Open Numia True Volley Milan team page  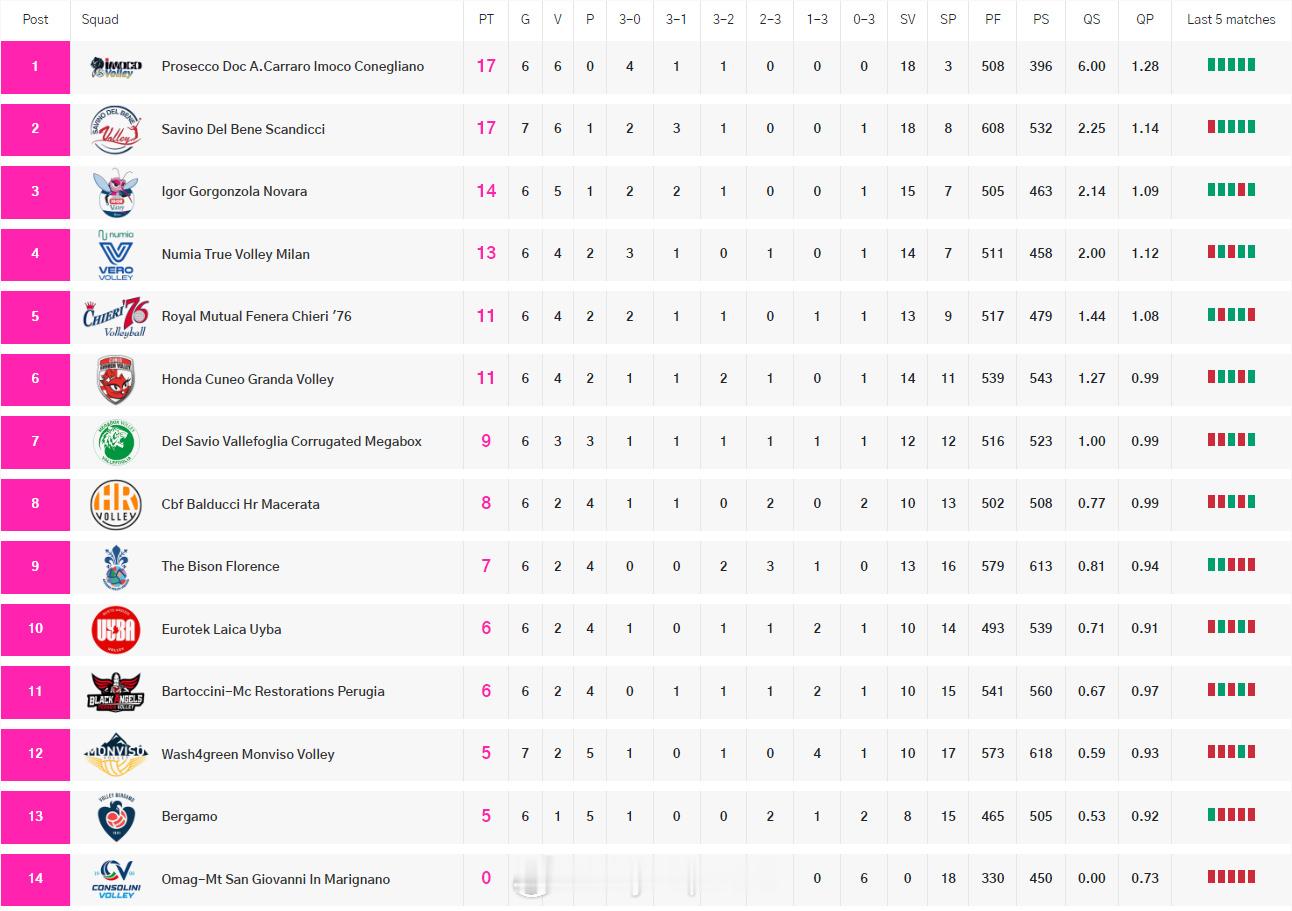click(x=236, y=254)
